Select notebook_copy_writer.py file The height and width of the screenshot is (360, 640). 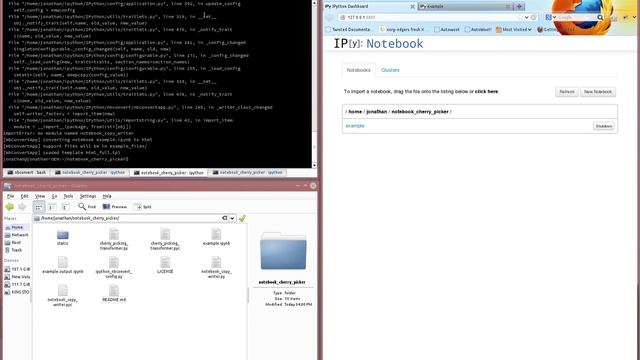(x=216, y=268)
